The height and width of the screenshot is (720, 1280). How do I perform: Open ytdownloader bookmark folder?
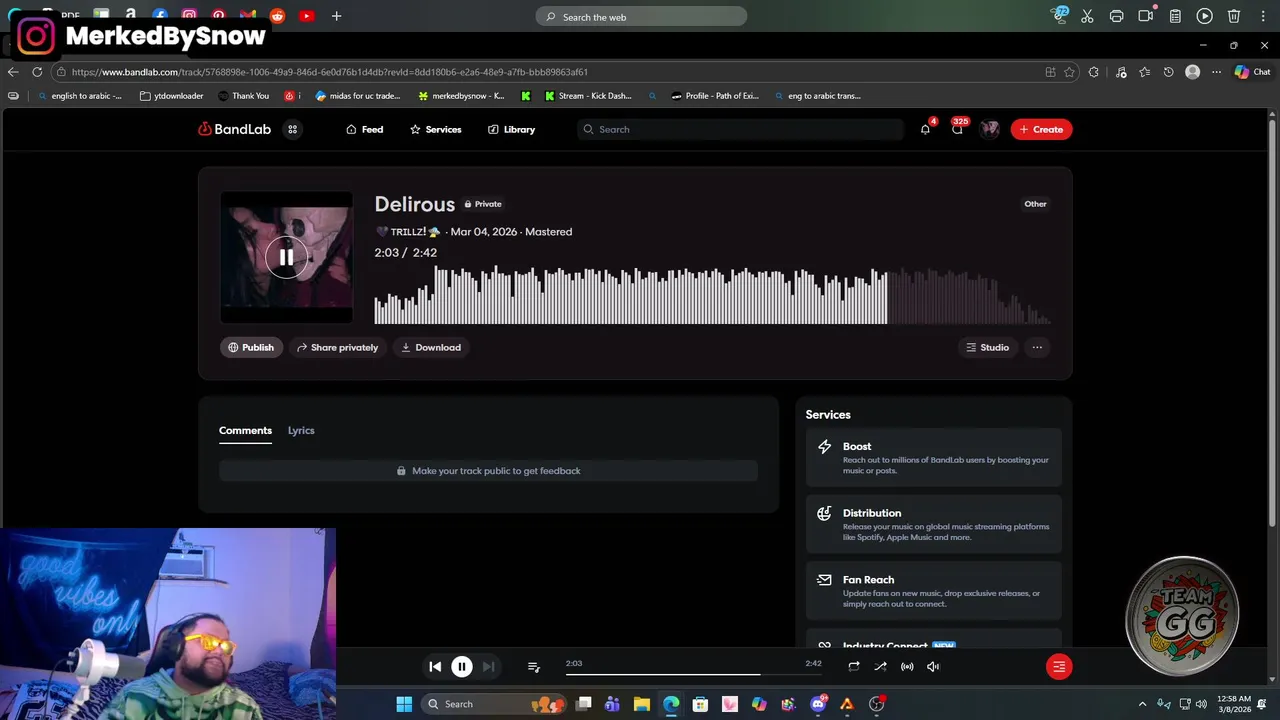[x=172, y=96]
